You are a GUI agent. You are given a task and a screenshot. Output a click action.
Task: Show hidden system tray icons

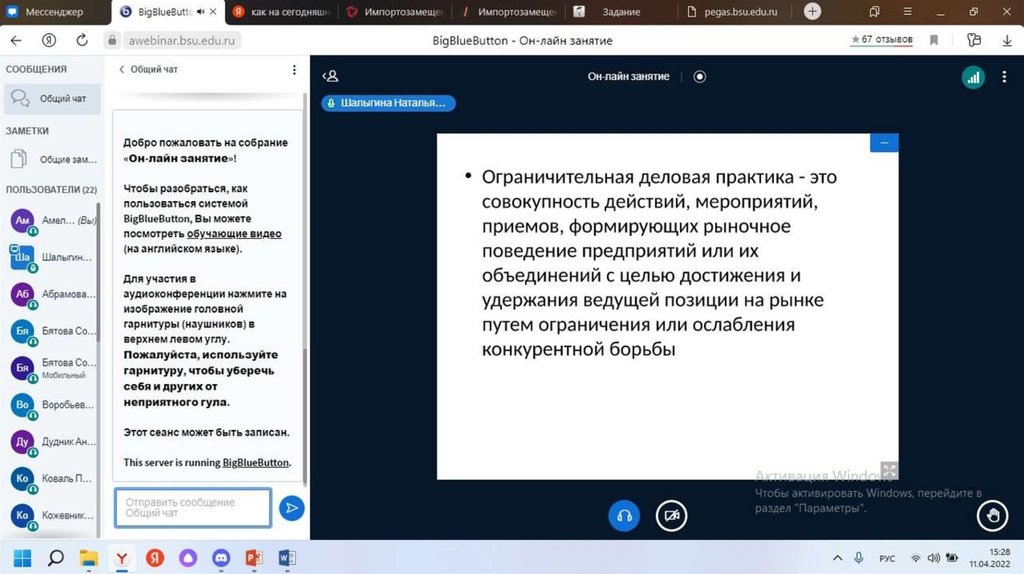coord(837,558)
